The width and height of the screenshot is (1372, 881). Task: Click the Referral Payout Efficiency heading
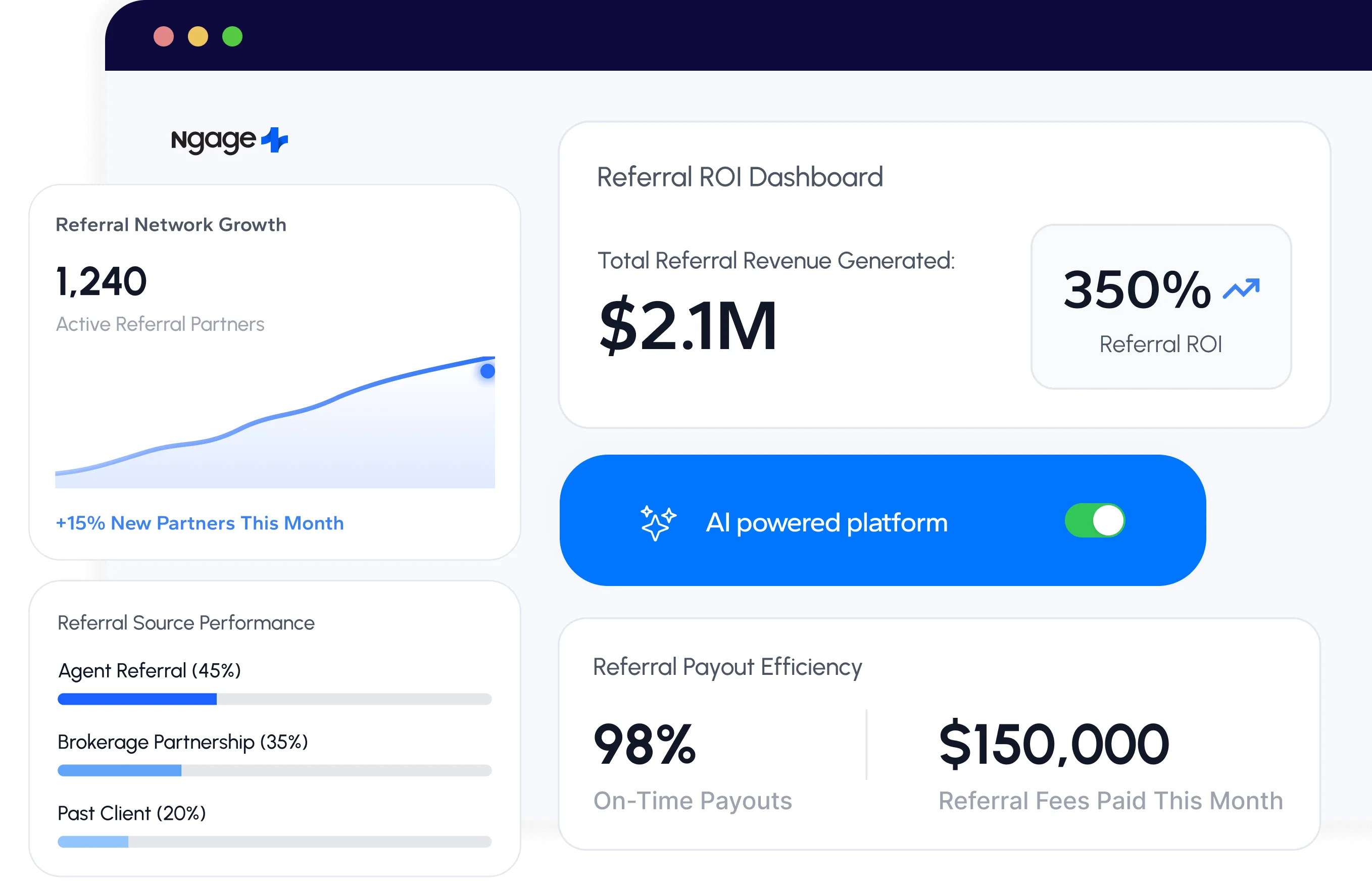(727, 668)
